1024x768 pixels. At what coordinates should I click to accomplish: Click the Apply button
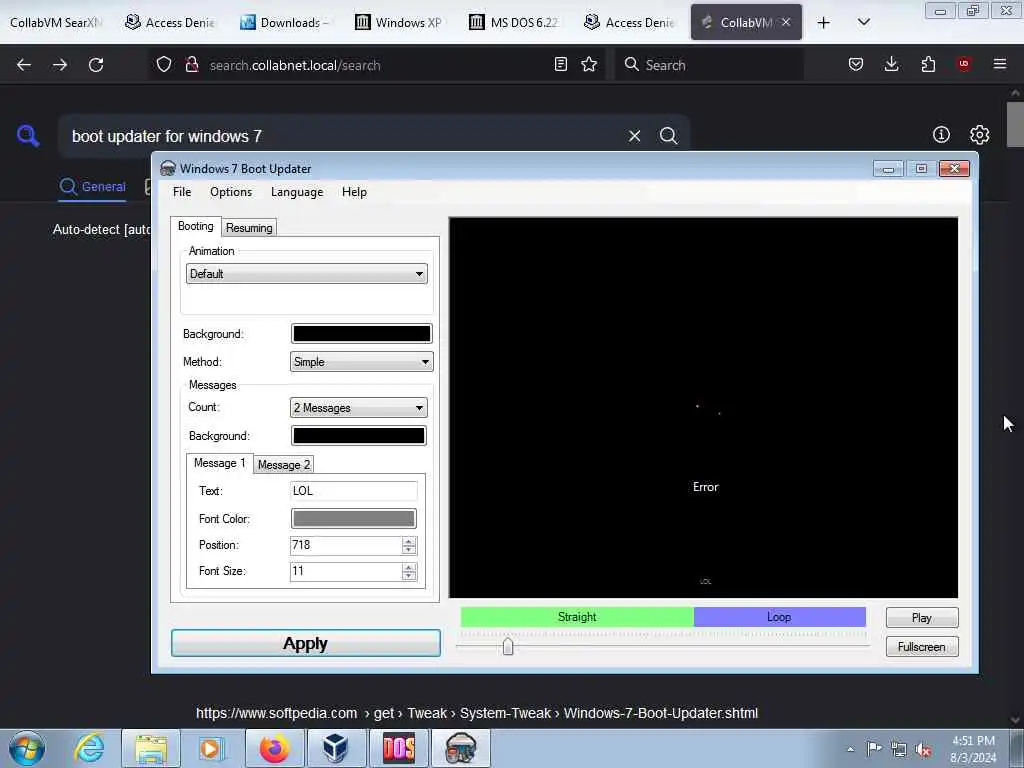tap(306, 643)
